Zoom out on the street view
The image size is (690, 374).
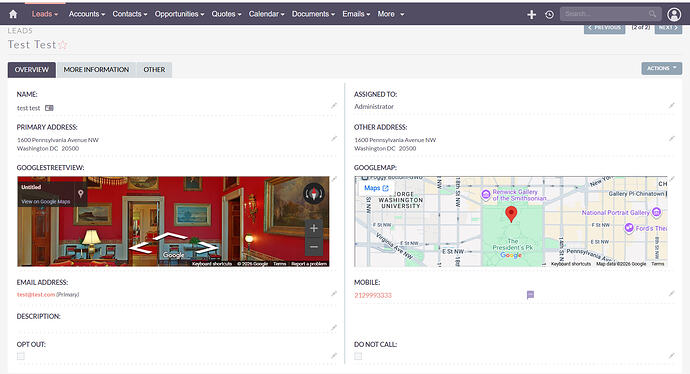pyautogui.click(x=314, y=247)
